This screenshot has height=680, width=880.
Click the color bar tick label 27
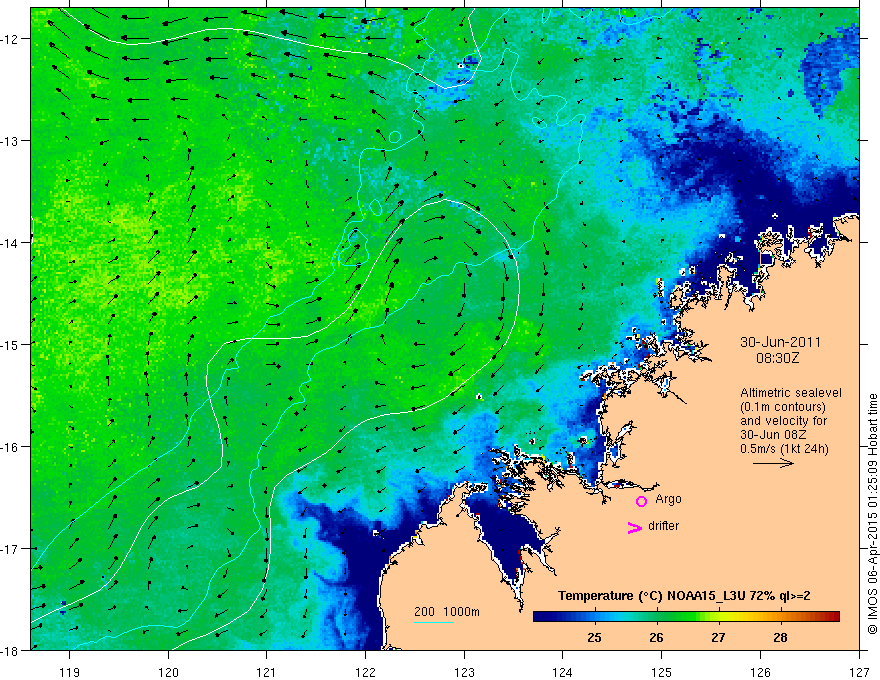click(x=718, y=637)
